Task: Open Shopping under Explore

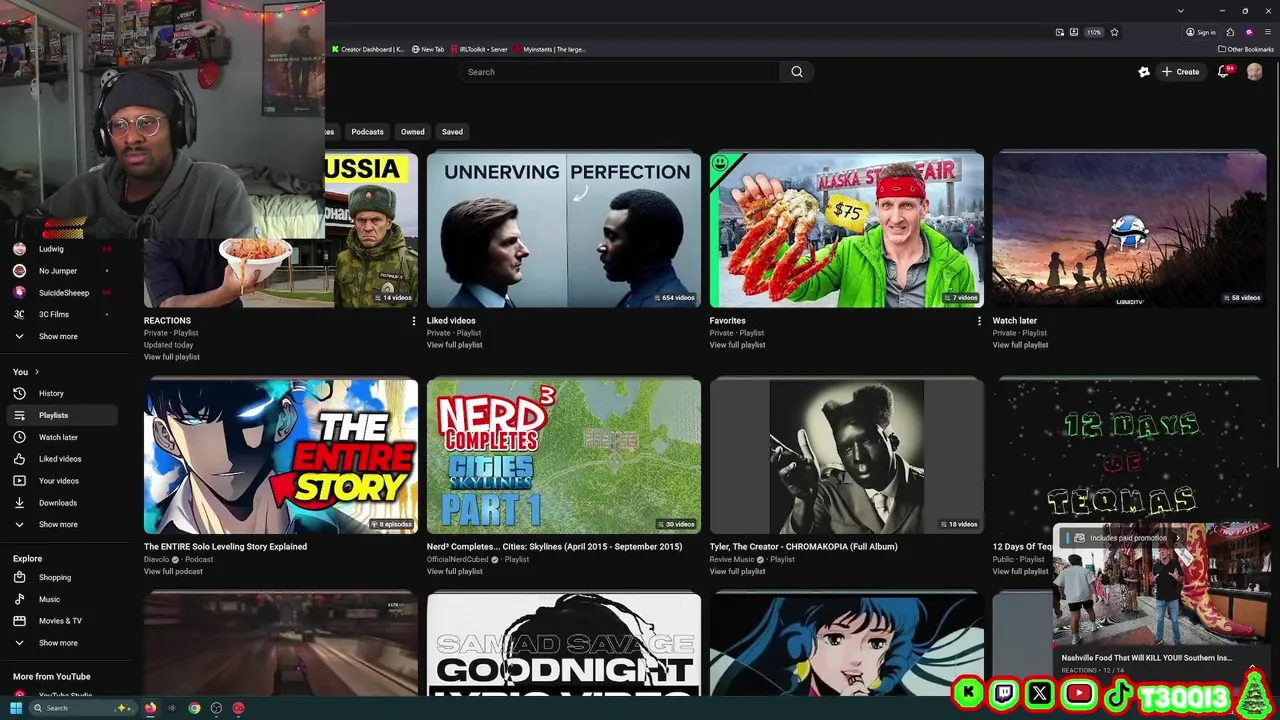Action: tap(64, 577)
